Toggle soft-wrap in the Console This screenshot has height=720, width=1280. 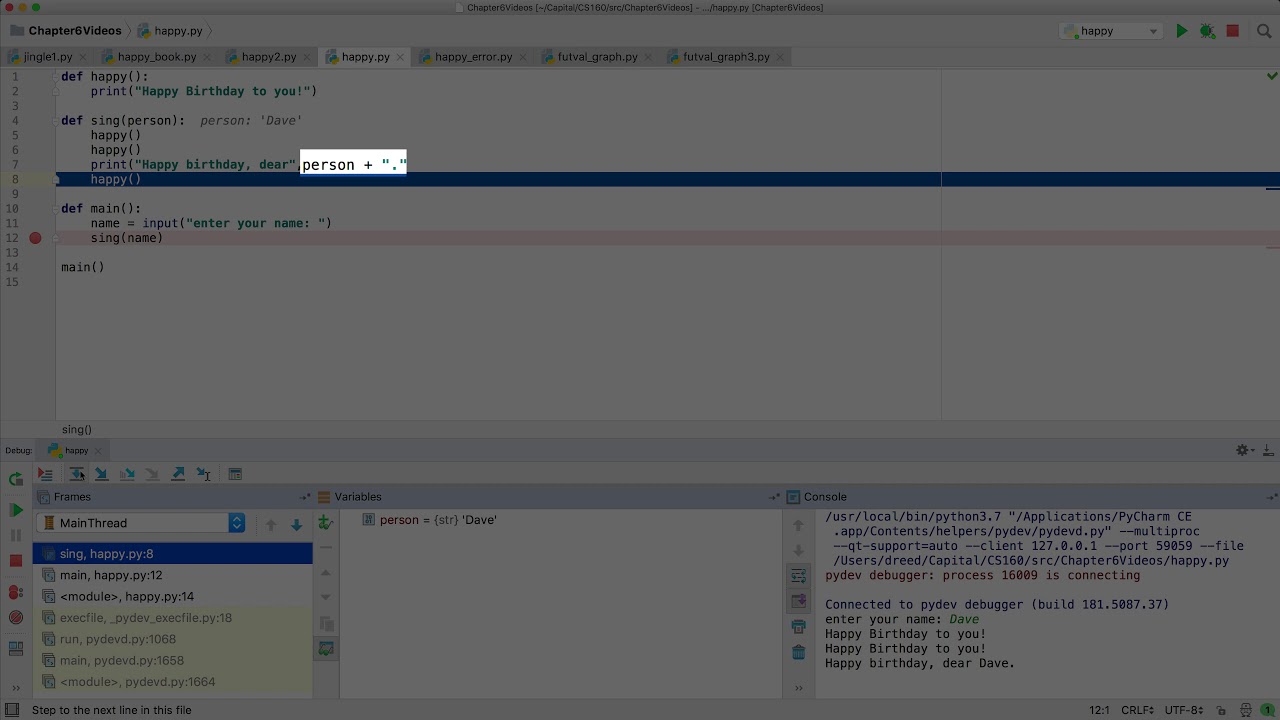(798, 576)
